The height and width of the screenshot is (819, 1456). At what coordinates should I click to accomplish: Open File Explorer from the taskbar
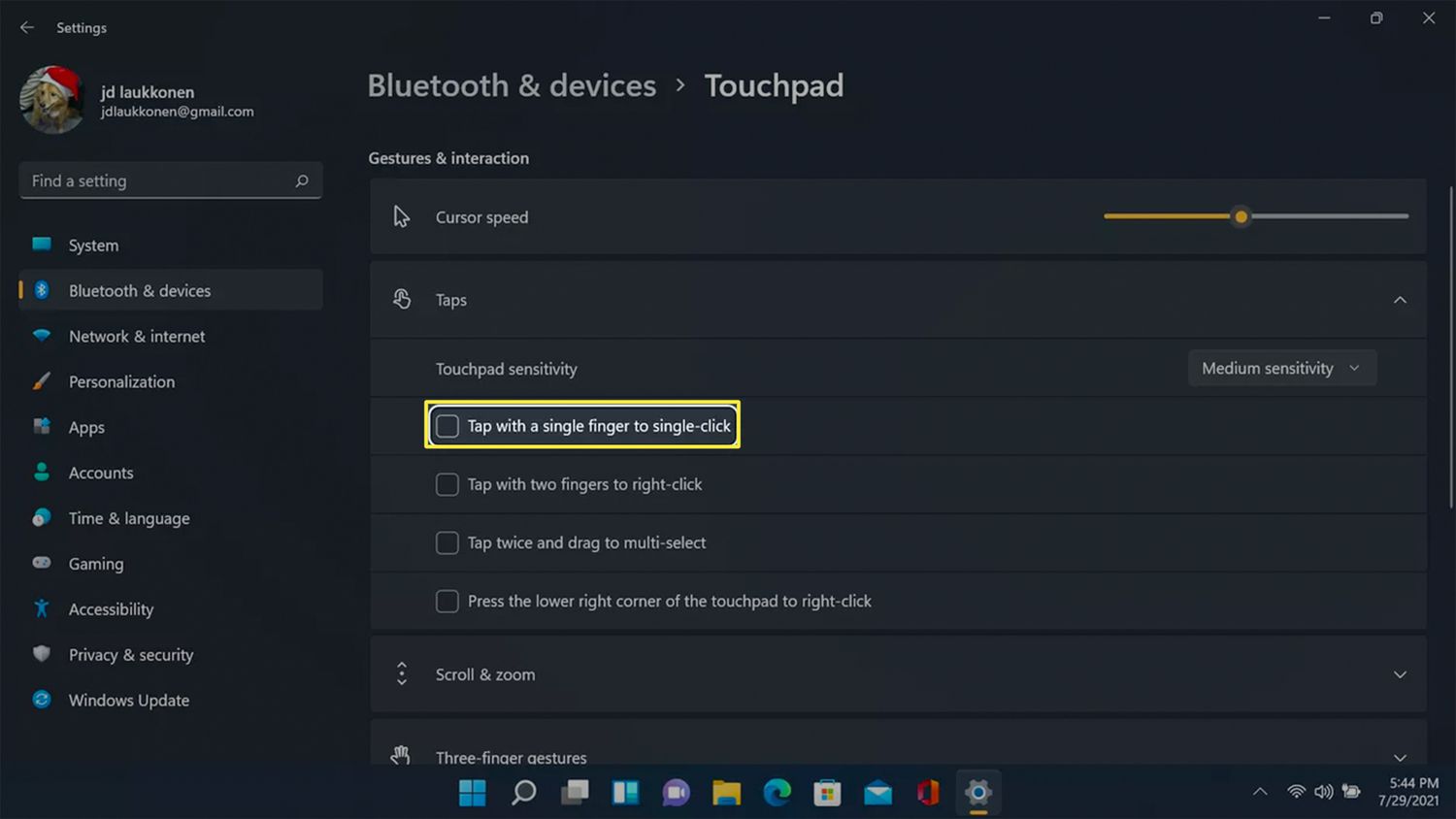(x=726, y=793)
